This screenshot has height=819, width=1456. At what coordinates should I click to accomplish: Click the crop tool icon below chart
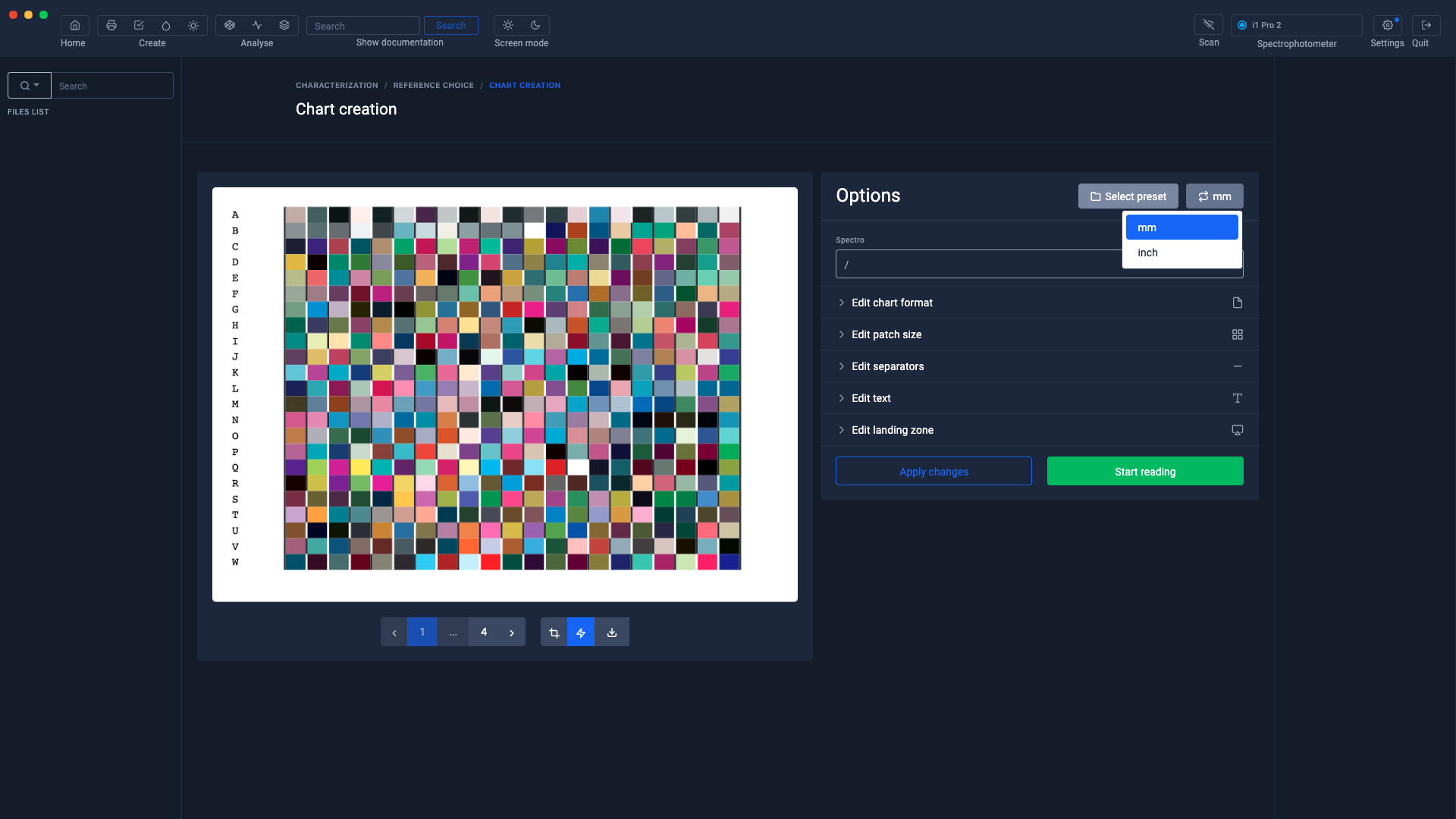coord(554,632)
